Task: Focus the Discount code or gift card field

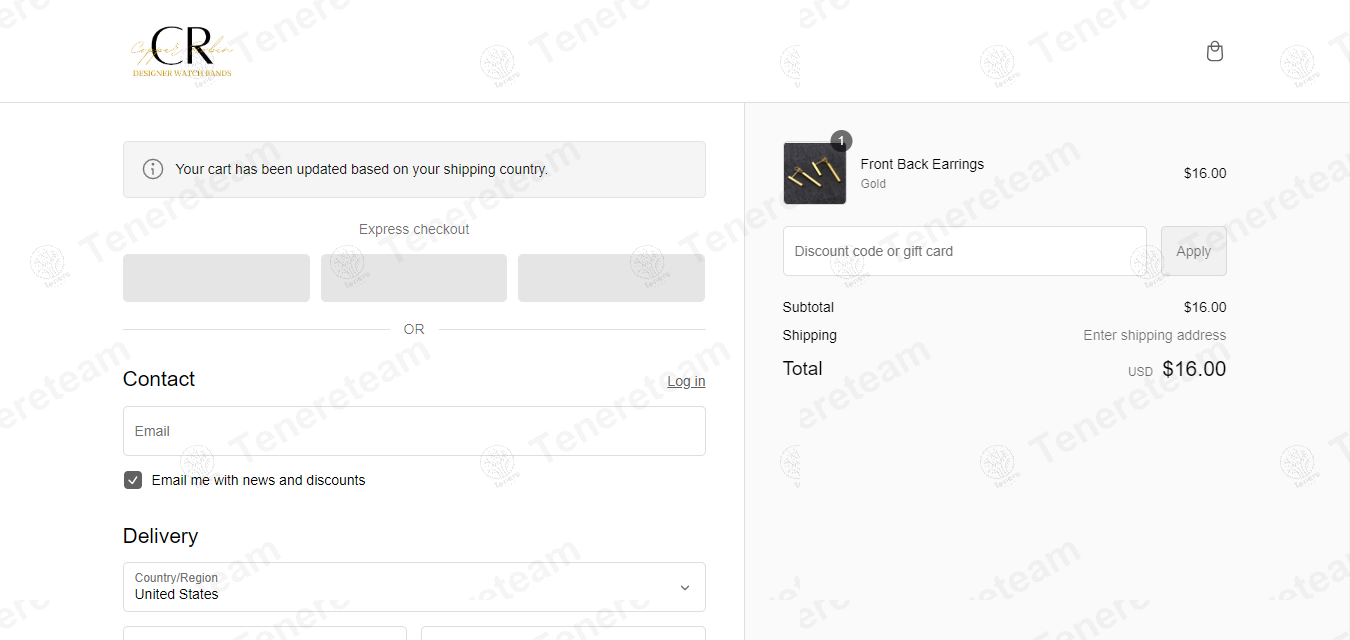Action: 965,251
